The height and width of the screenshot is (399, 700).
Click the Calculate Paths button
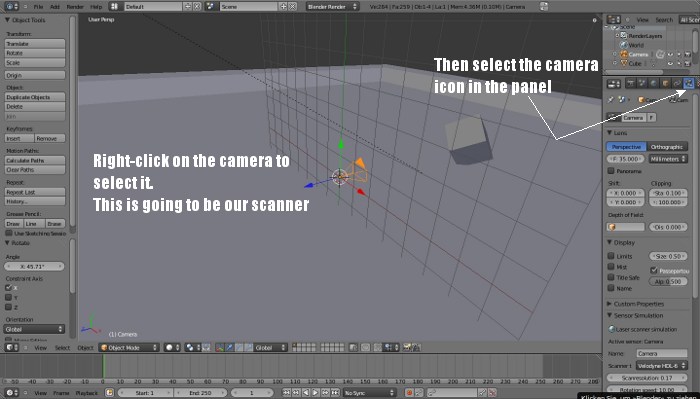(x=35, y=160)
